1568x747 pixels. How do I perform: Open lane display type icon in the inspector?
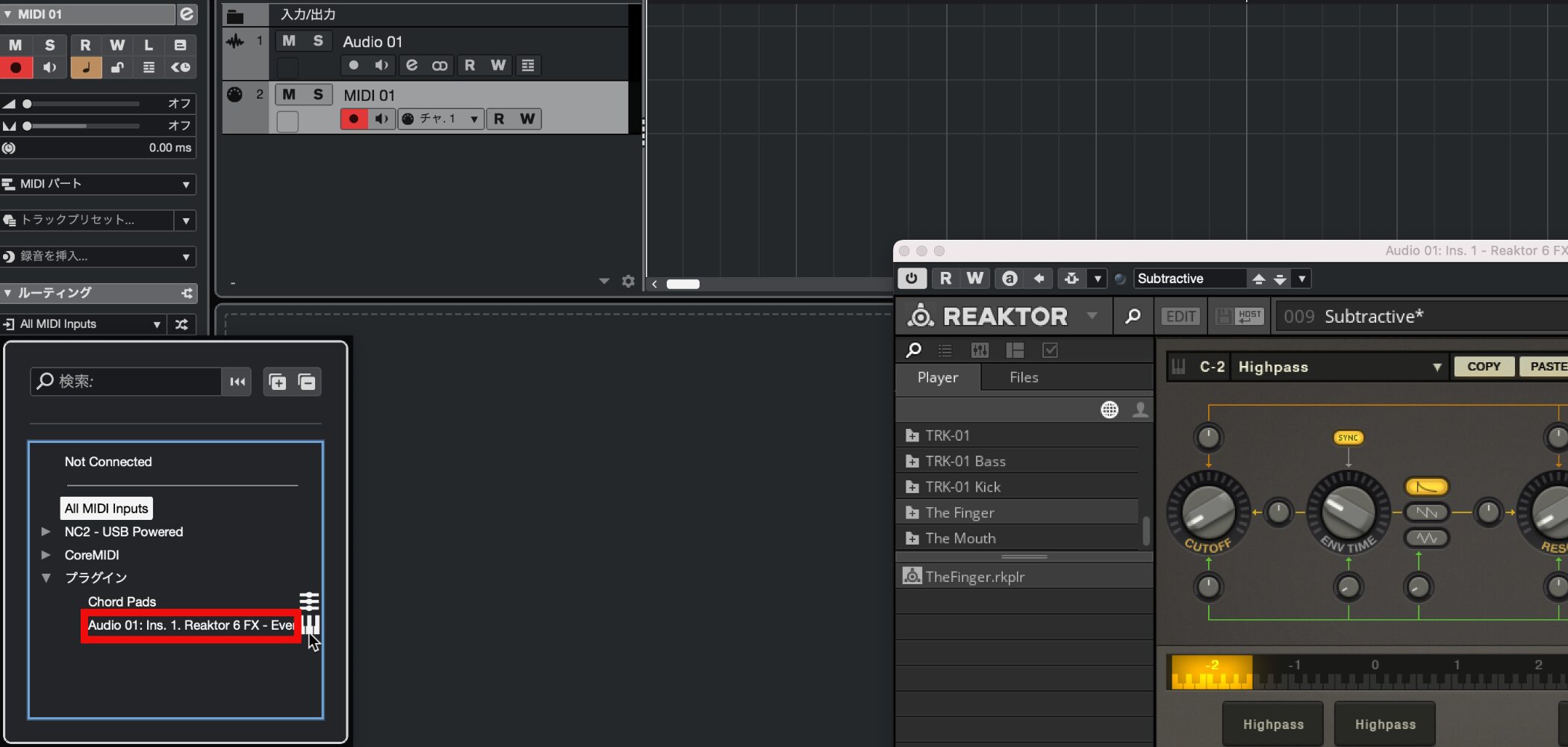click(x=149, y=67)
